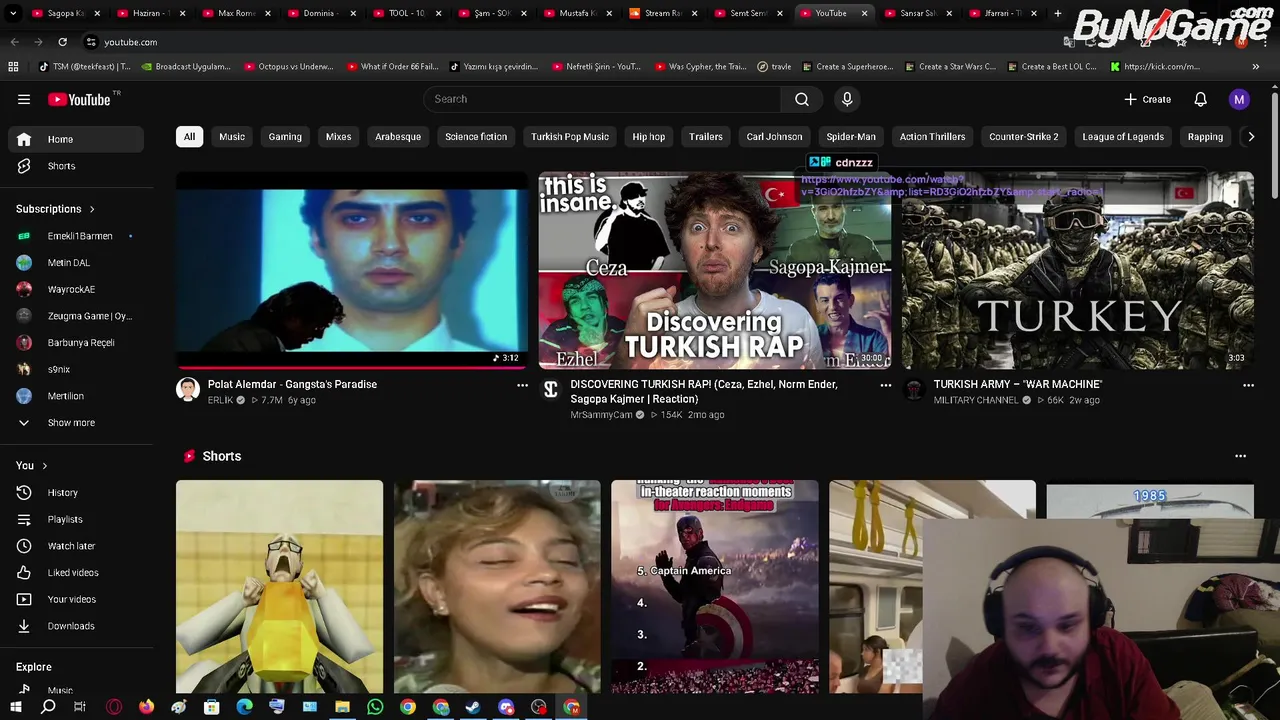Open the account avatar menu labeled M
The height and width of the screenshot is (720, 1280).
coord(1239,99)
